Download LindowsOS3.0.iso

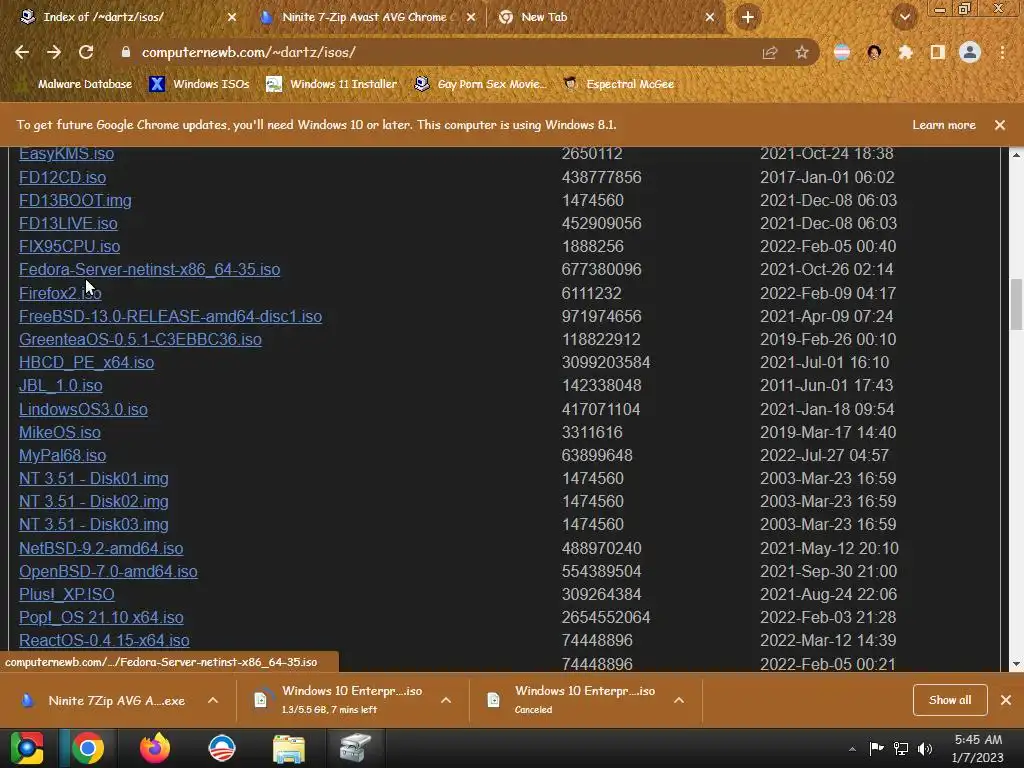(84, 409)
